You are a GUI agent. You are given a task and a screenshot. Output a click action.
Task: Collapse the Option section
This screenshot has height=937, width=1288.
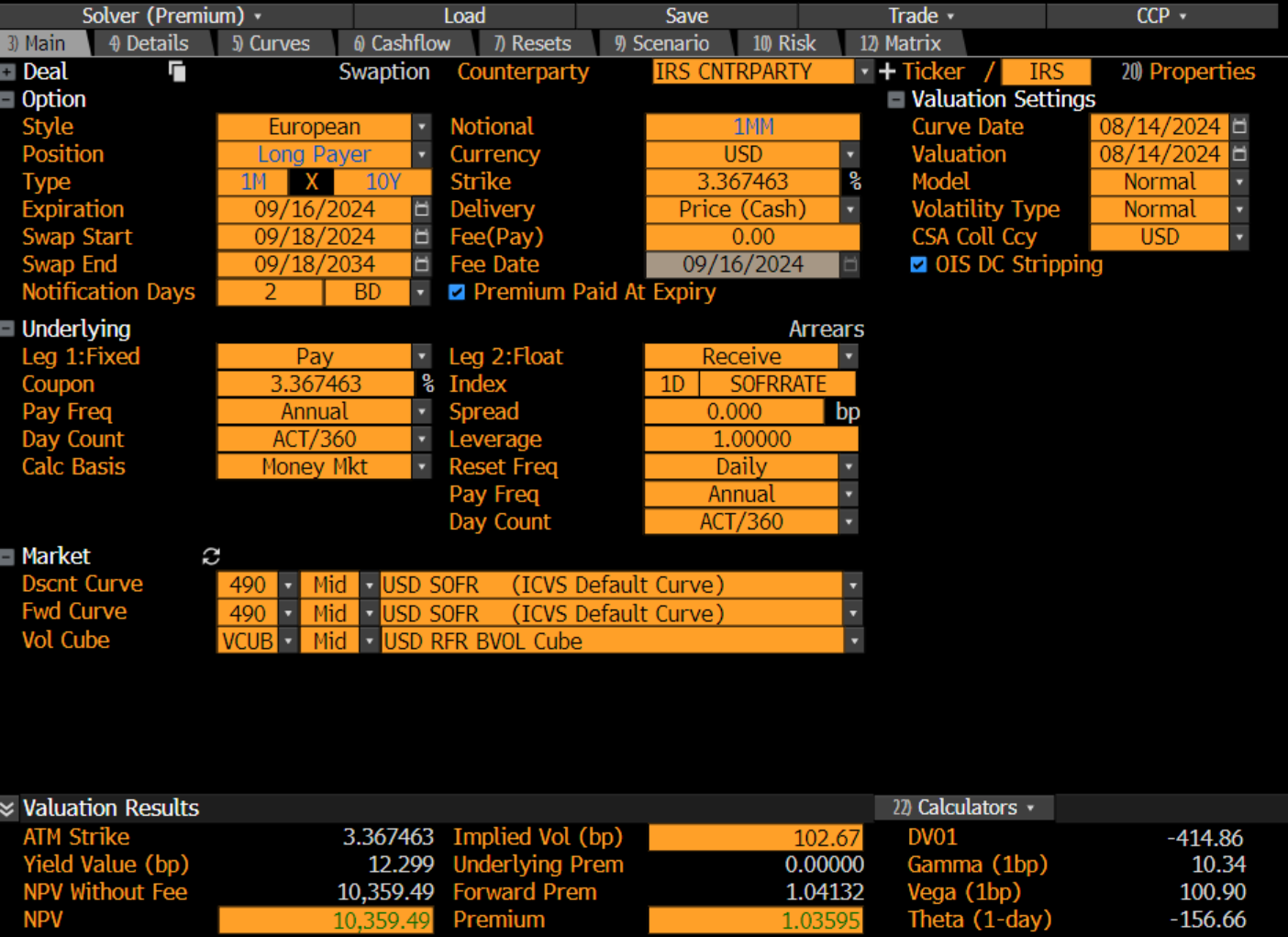tap(8, 100)
